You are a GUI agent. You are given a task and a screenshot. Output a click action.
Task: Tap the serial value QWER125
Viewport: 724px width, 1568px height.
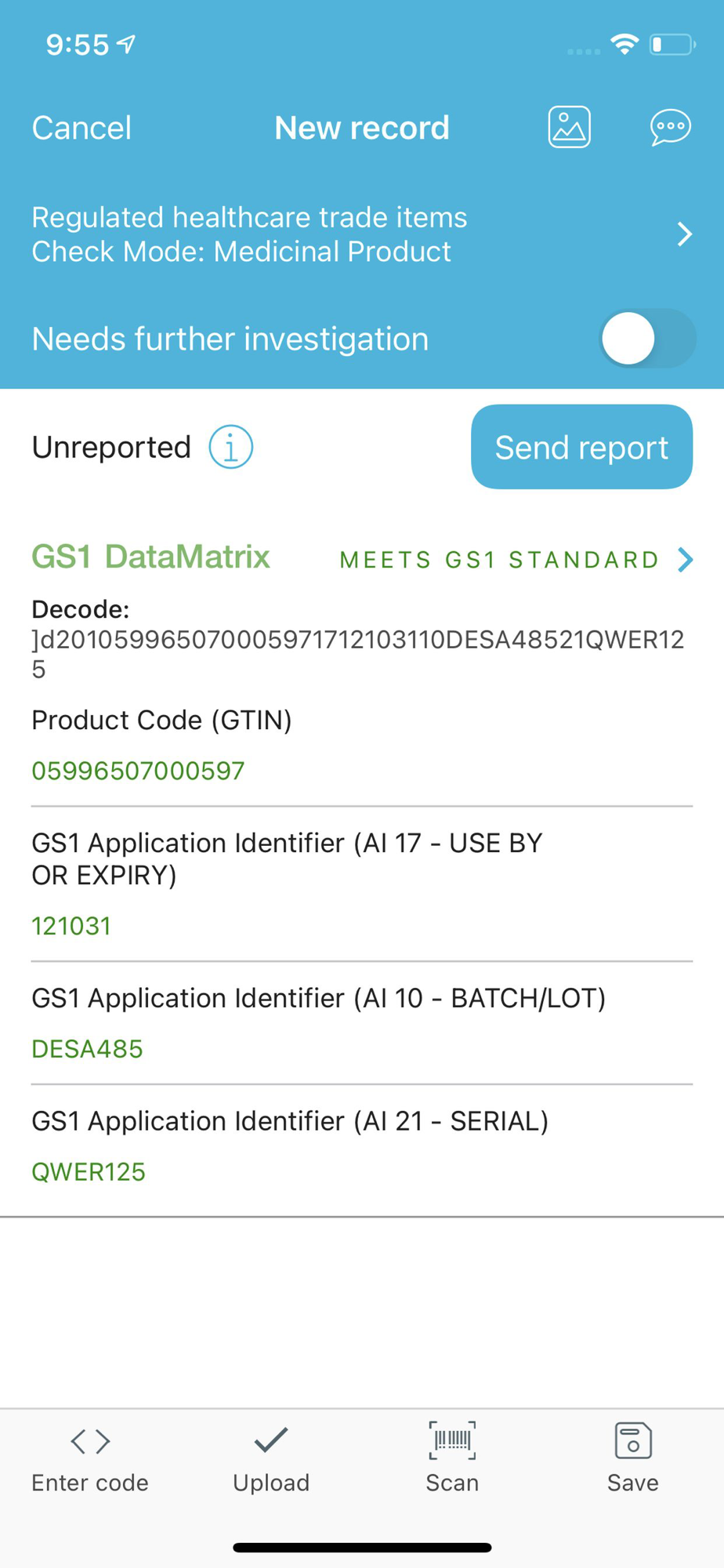tap(89, 1172)
